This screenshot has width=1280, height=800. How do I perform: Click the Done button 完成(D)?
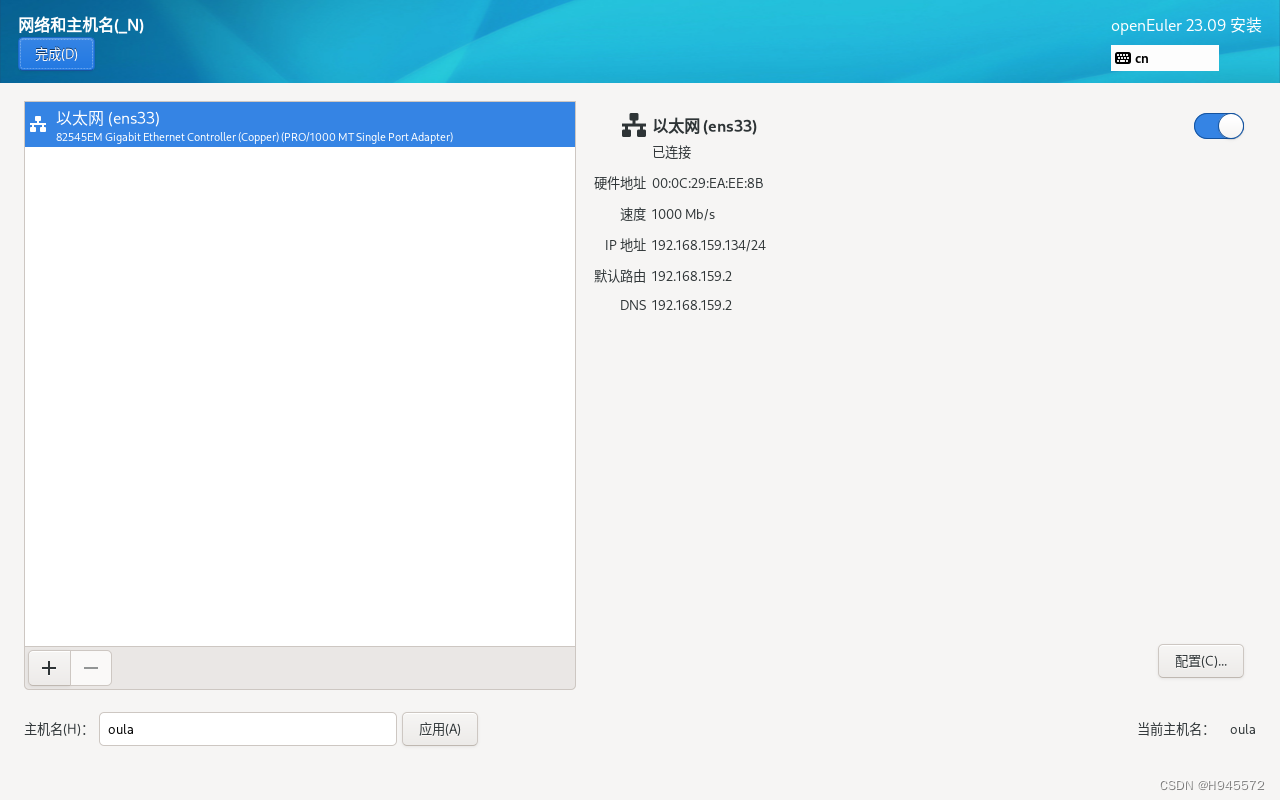[x=56, y=54]
